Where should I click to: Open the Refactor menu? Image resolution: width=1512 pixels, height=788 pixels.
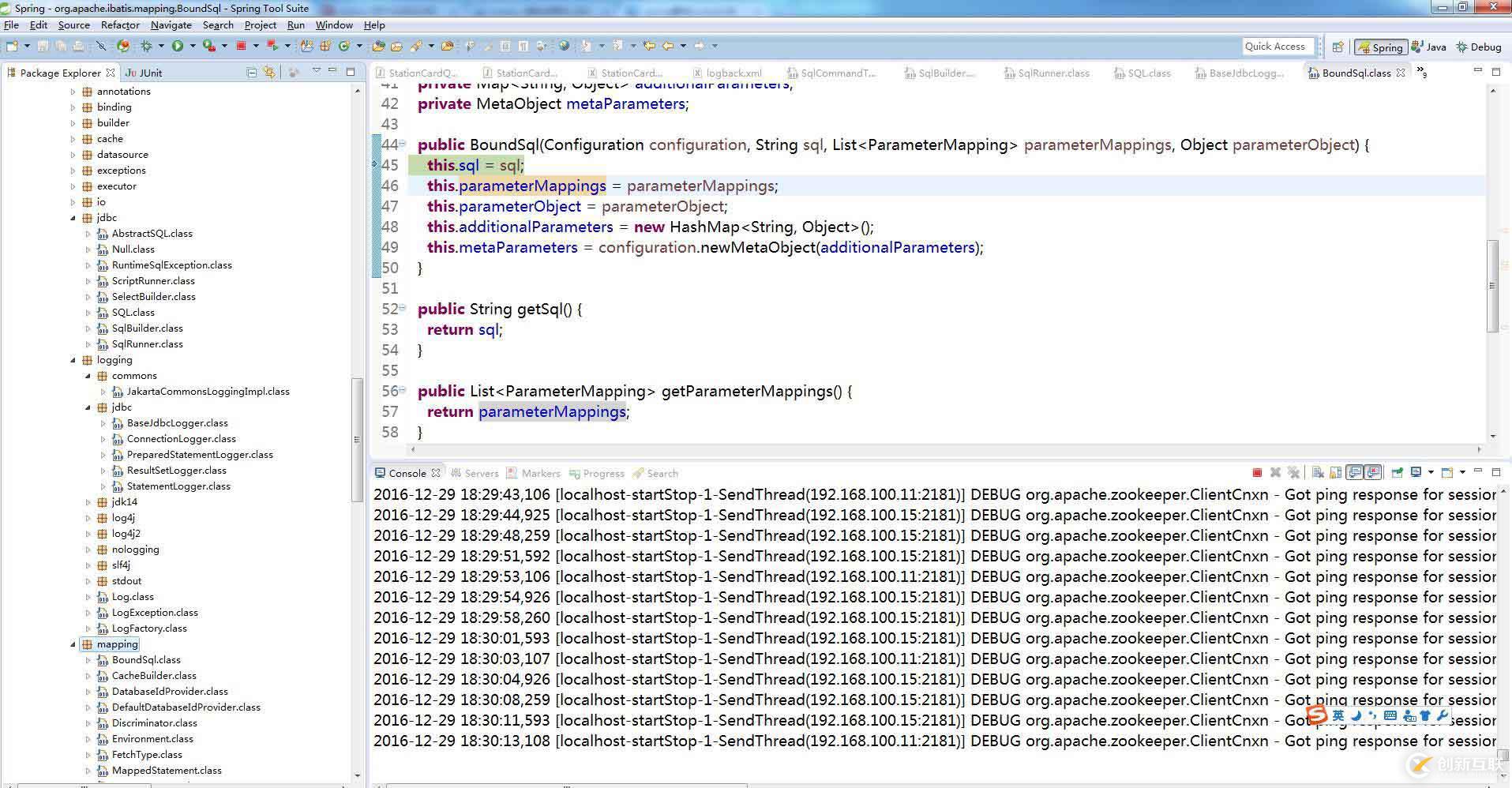pos(120,25)
